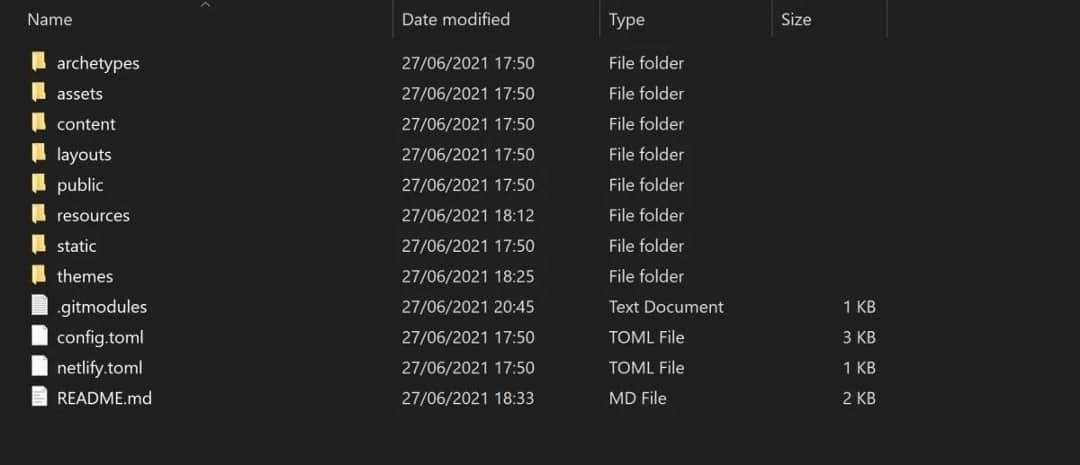The width and height of the screenshot is (1080, 465).
Task: Select the resources folder icon
Action: [x=39, y=215]
